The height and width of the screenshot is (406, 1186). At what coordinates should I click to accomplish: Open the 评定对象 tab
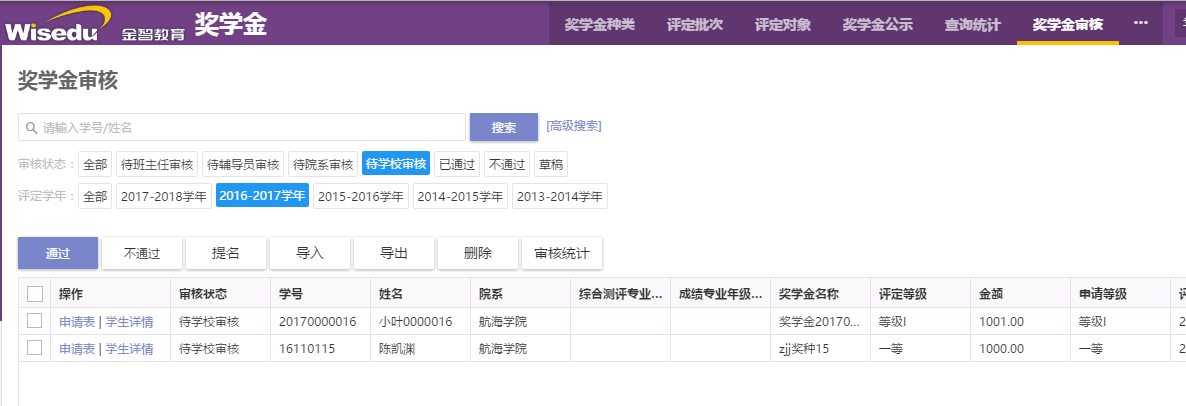pos(783,24)
